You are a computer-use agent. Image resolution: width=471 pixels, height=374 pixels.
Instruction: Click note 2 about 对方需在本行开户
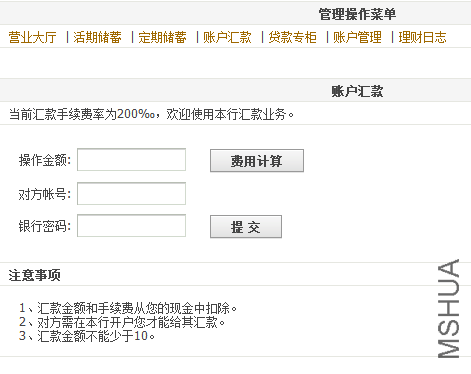pos(122,322)
